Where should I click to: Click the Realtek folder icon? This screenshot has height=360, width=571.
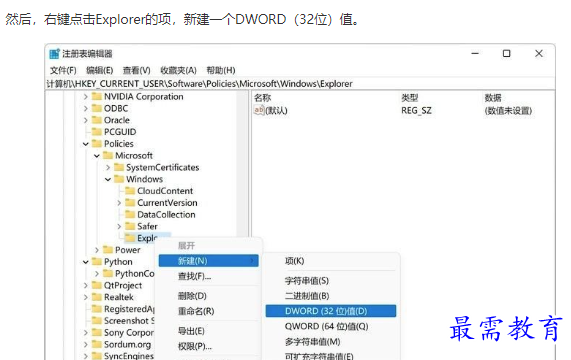point(97,297)
